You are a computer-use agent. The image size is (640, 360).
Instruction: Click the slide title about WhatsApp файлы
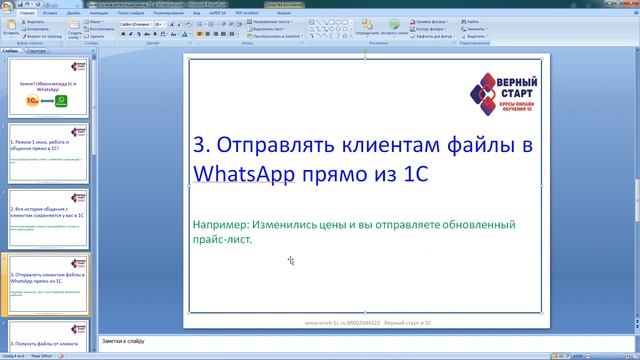click(x=362, y=159)
